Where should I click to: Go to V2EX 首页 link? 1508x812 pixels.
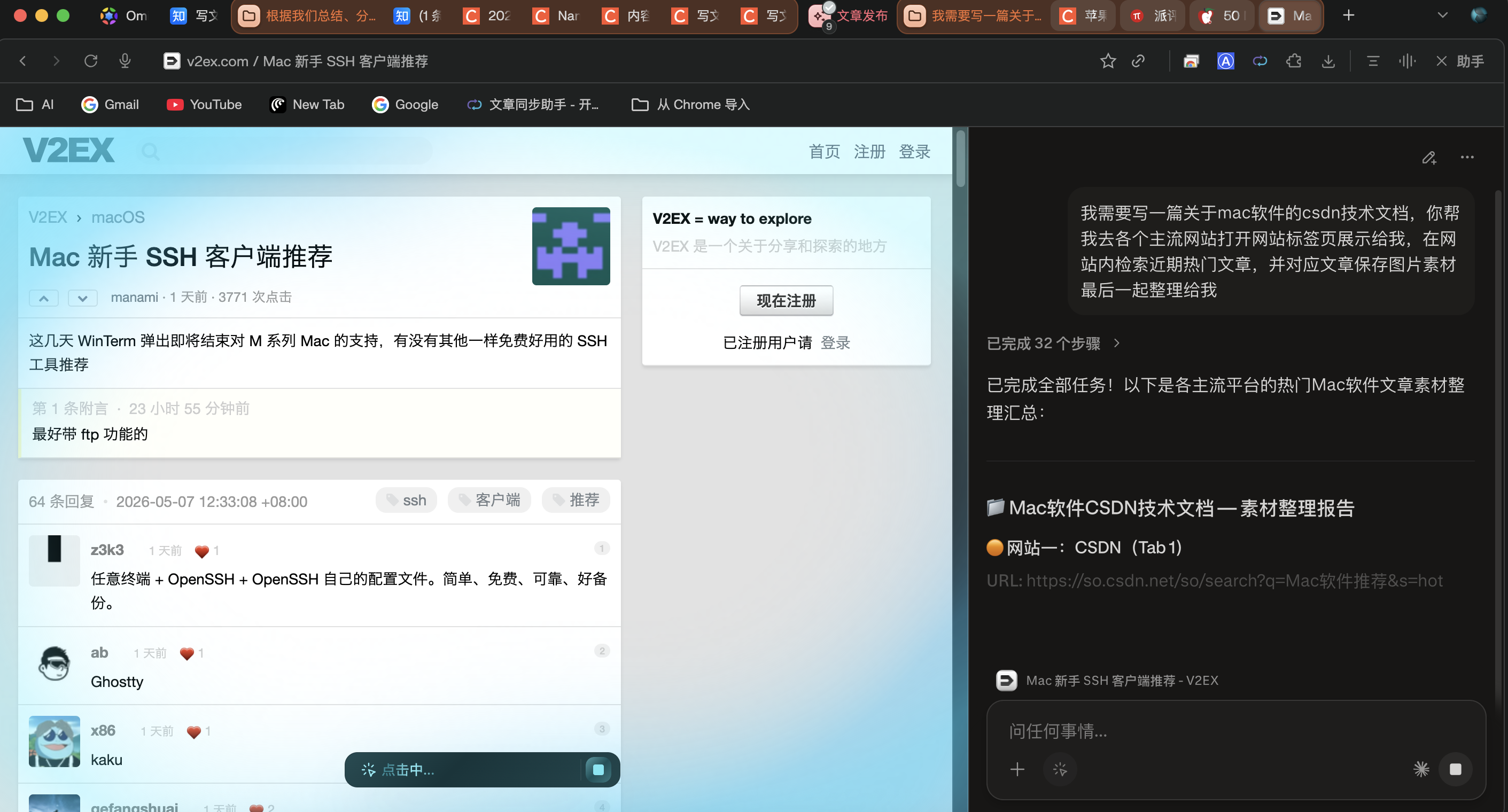coord(824,152)
